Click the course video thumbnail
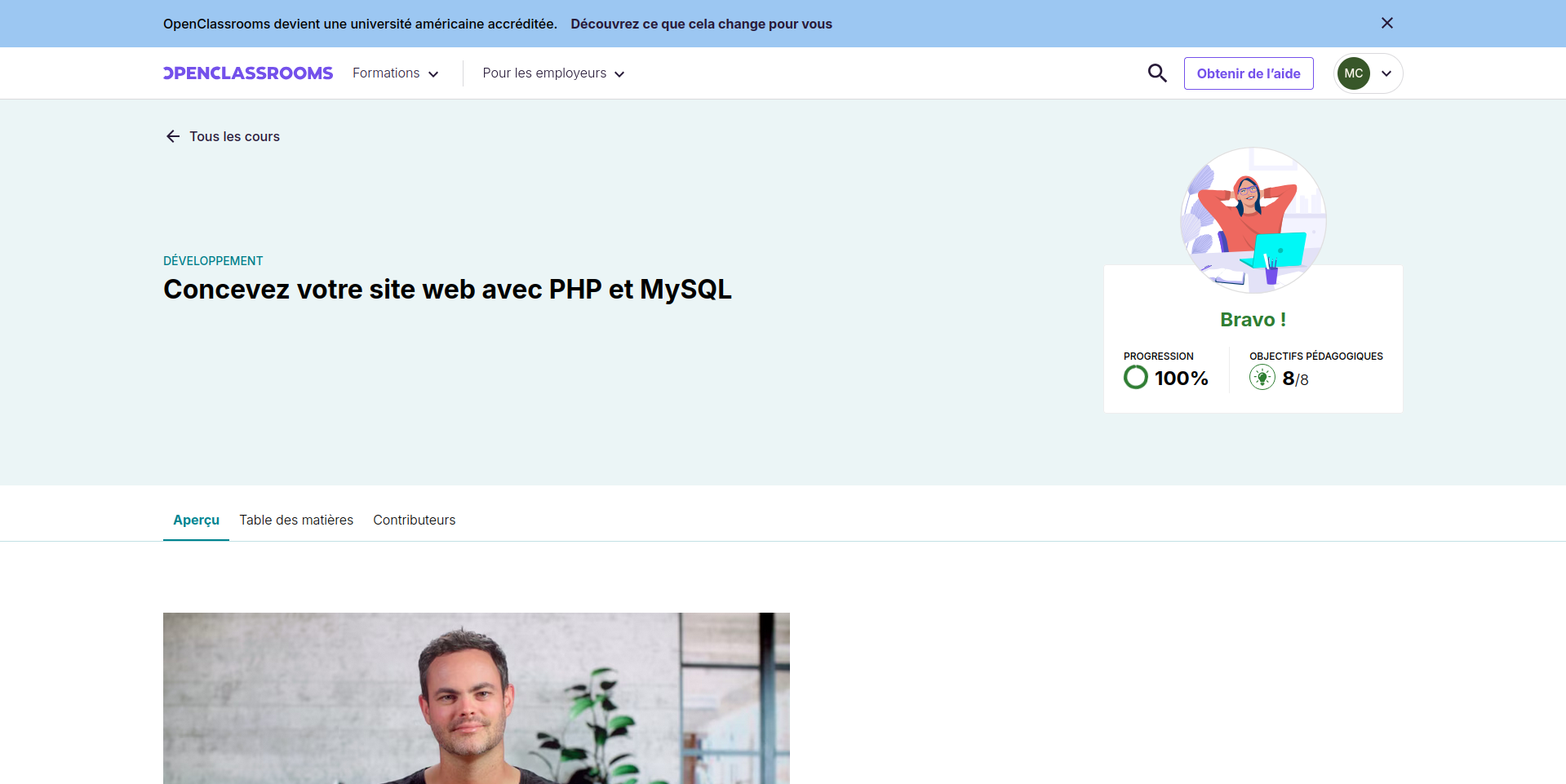 [477, 698]
